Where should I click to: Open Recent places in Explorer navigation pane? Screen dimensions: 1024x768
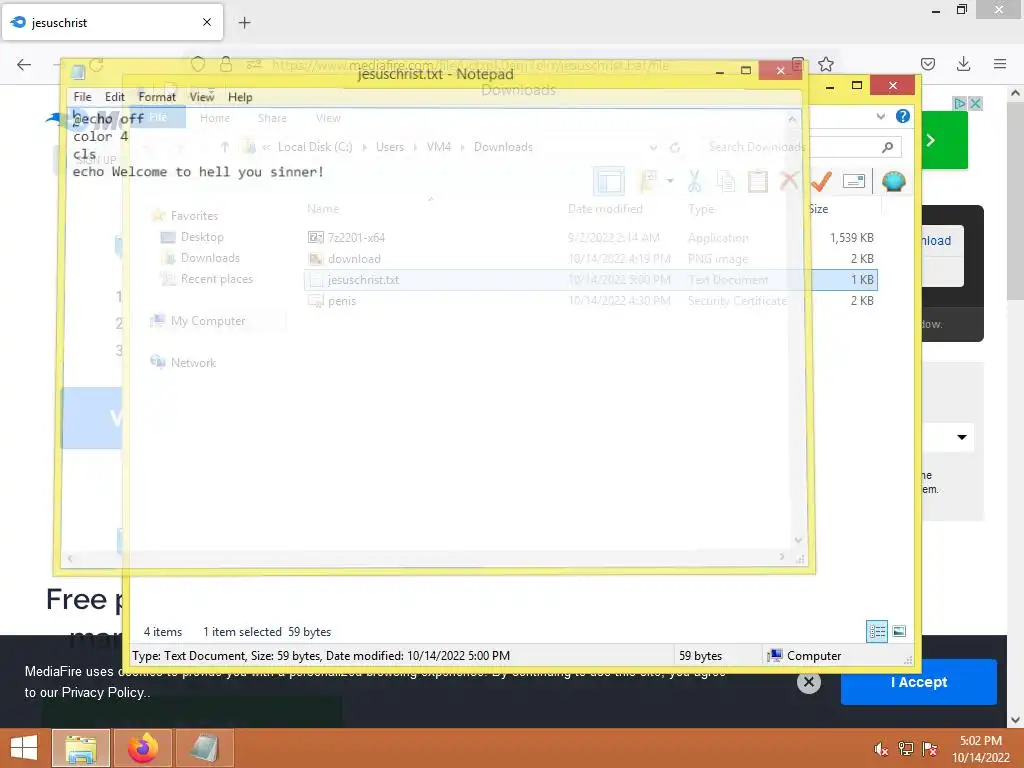[216, 279]
